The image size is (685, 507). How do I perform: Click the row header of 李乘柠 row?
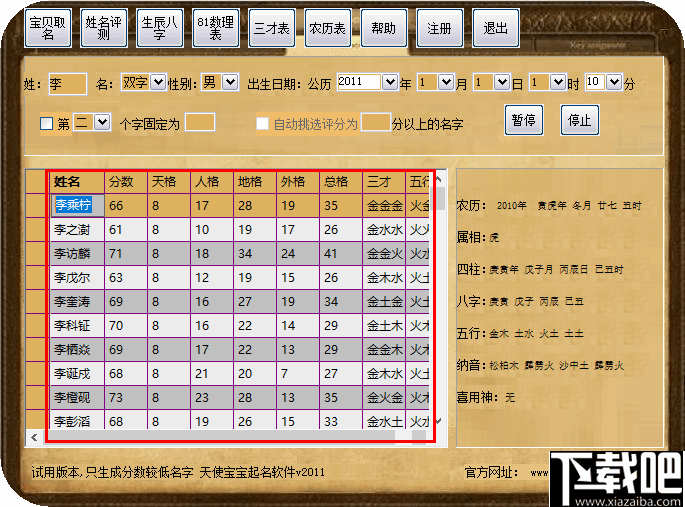(x=36, y=205)
